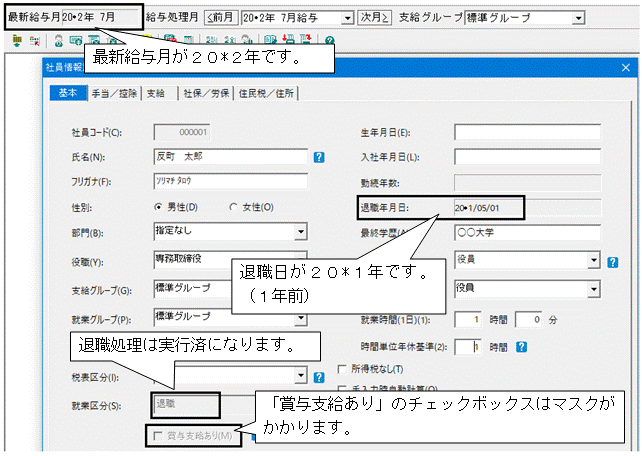This screenshot has width=642, height=456.
Task: Click the help icon beside the top 役員 dropdown
Action: (613, 262)
